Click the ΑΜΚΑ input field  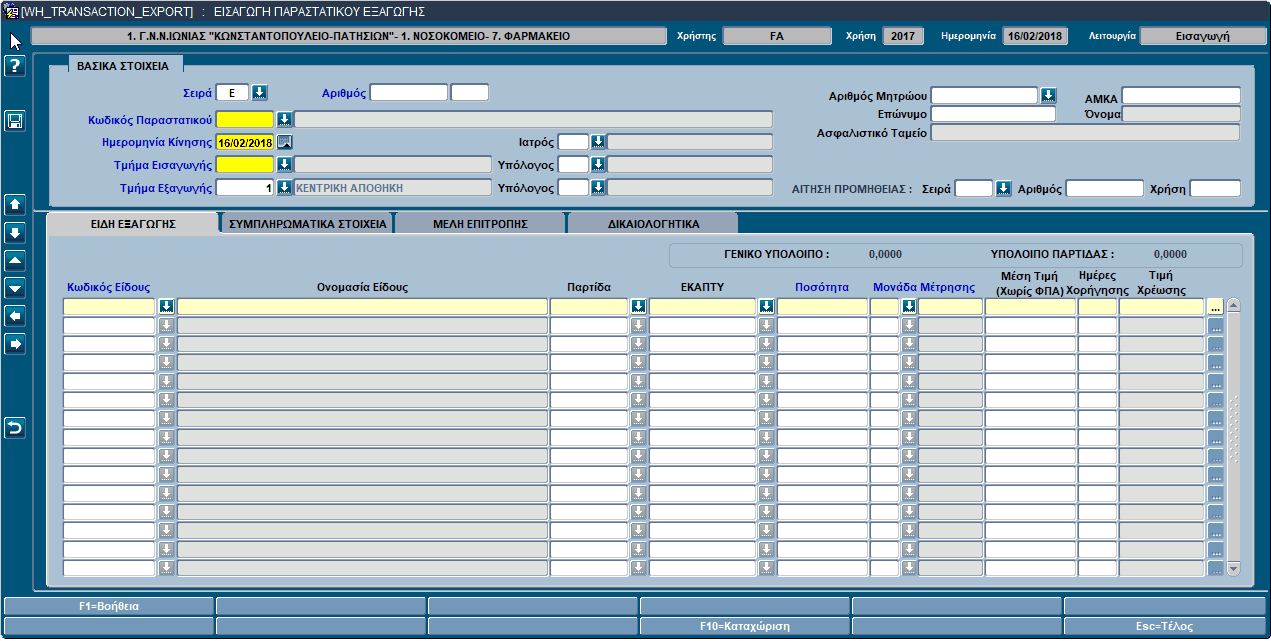[1181, 96]
